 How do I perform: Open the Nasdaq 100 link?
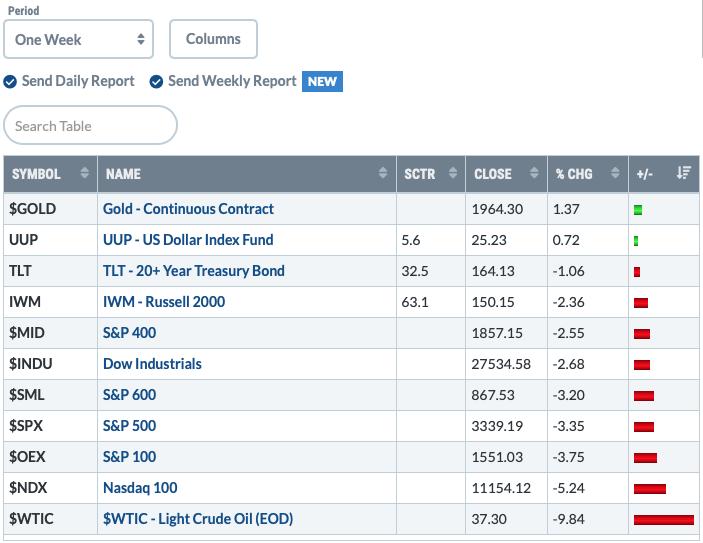(140, 487)
